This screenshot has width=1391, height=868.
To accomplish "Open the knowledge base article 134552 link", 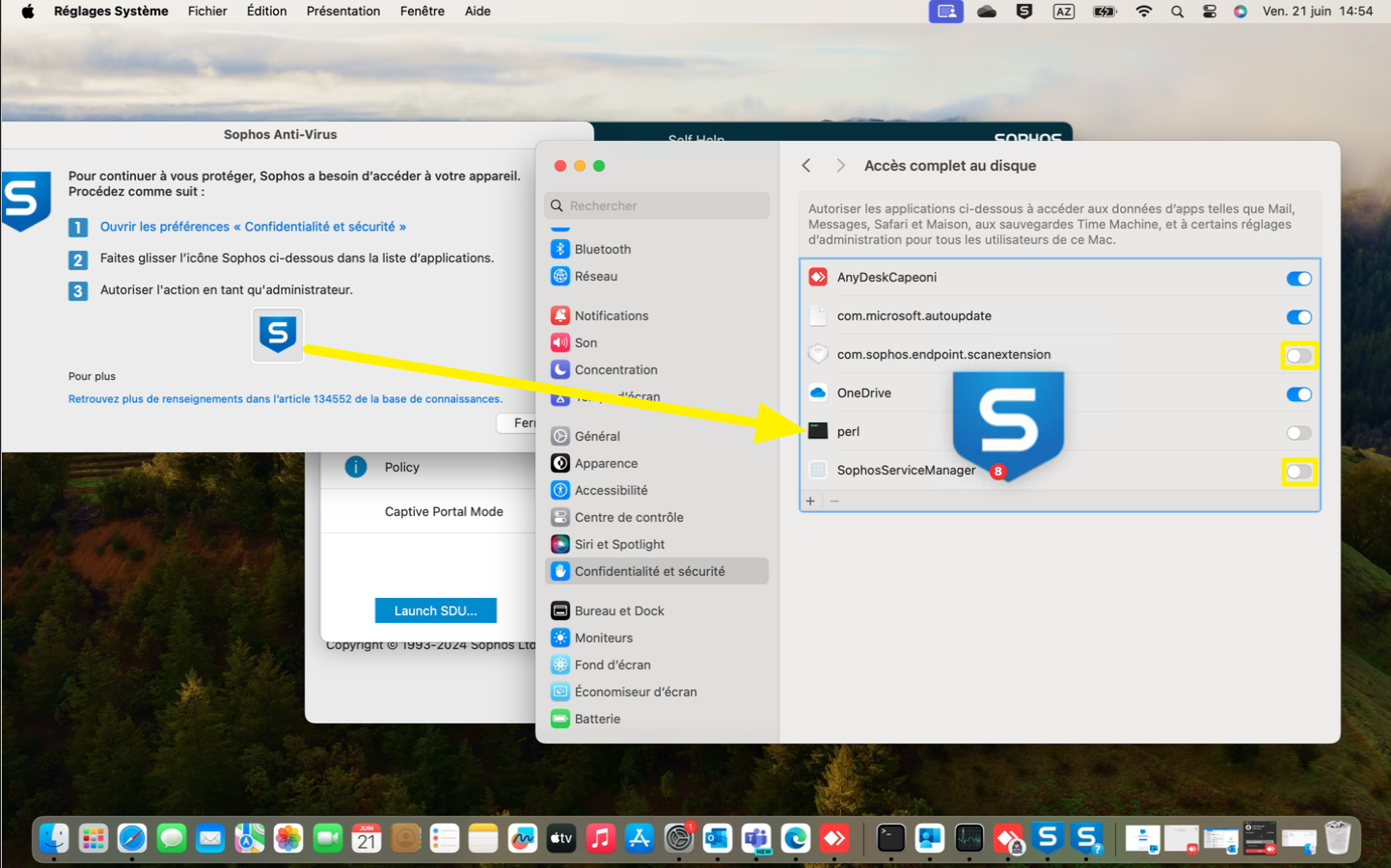I will (286, 398).
